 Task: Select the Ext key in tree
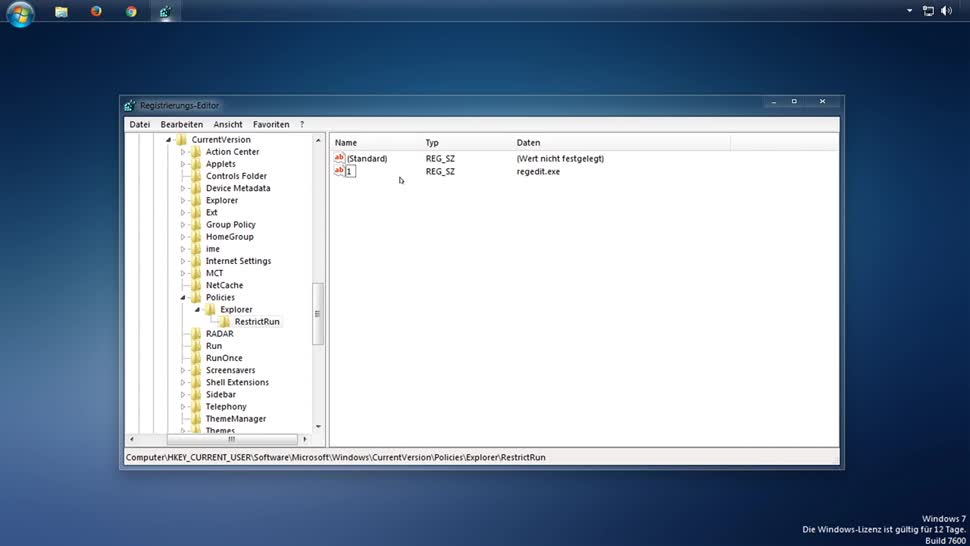[212, 212]
